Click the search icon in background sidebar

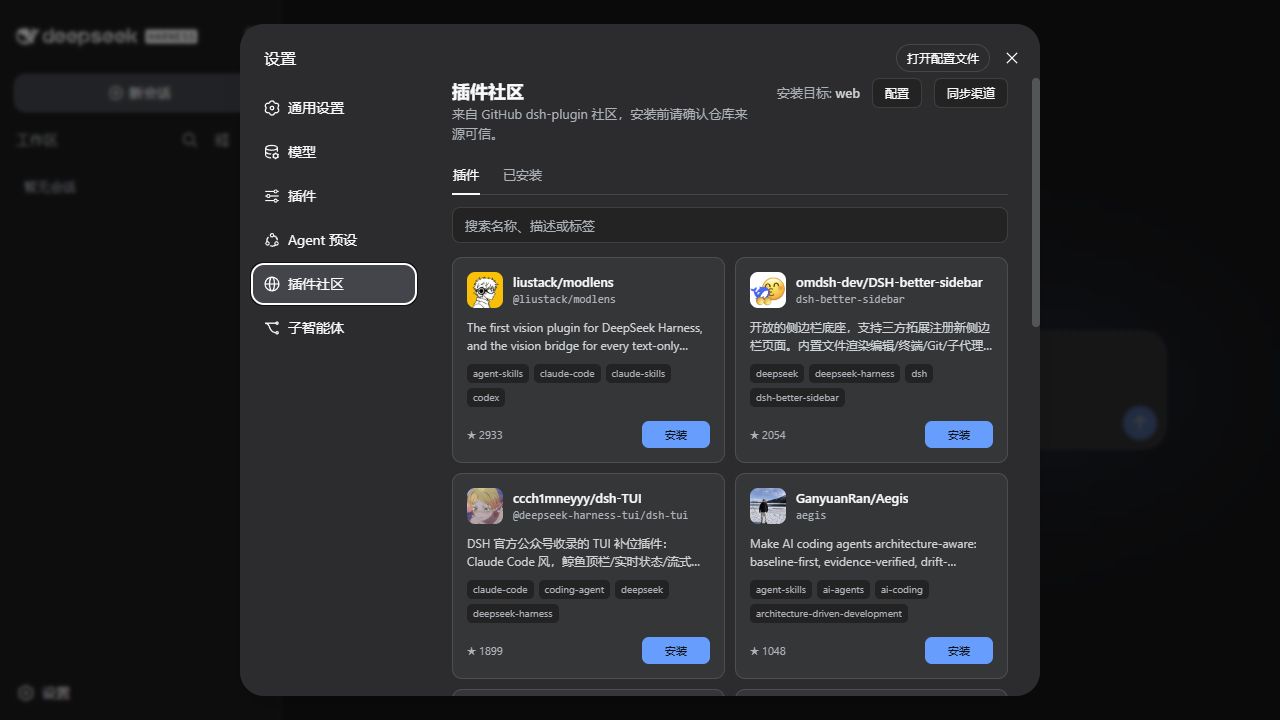(189, 140)
